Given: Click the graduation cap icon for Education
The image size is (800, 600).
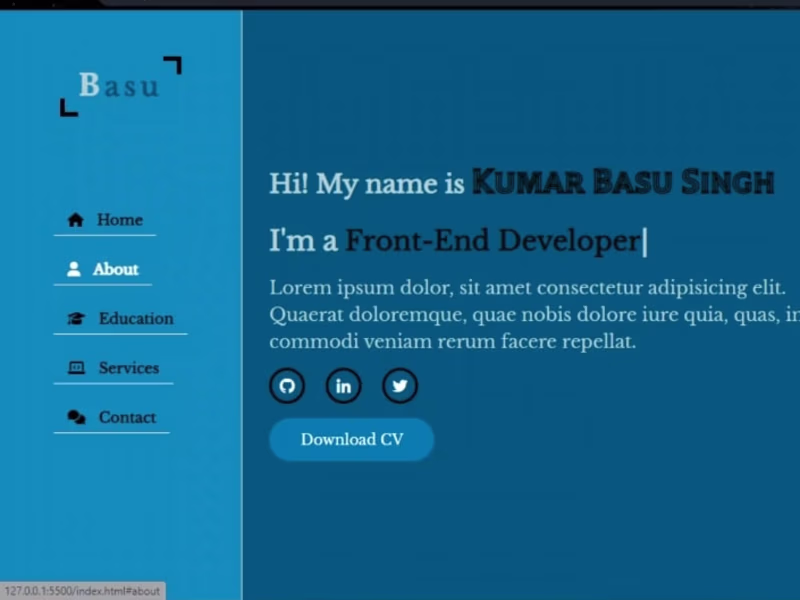Looking at the screenshot, I should coord(75,317).
